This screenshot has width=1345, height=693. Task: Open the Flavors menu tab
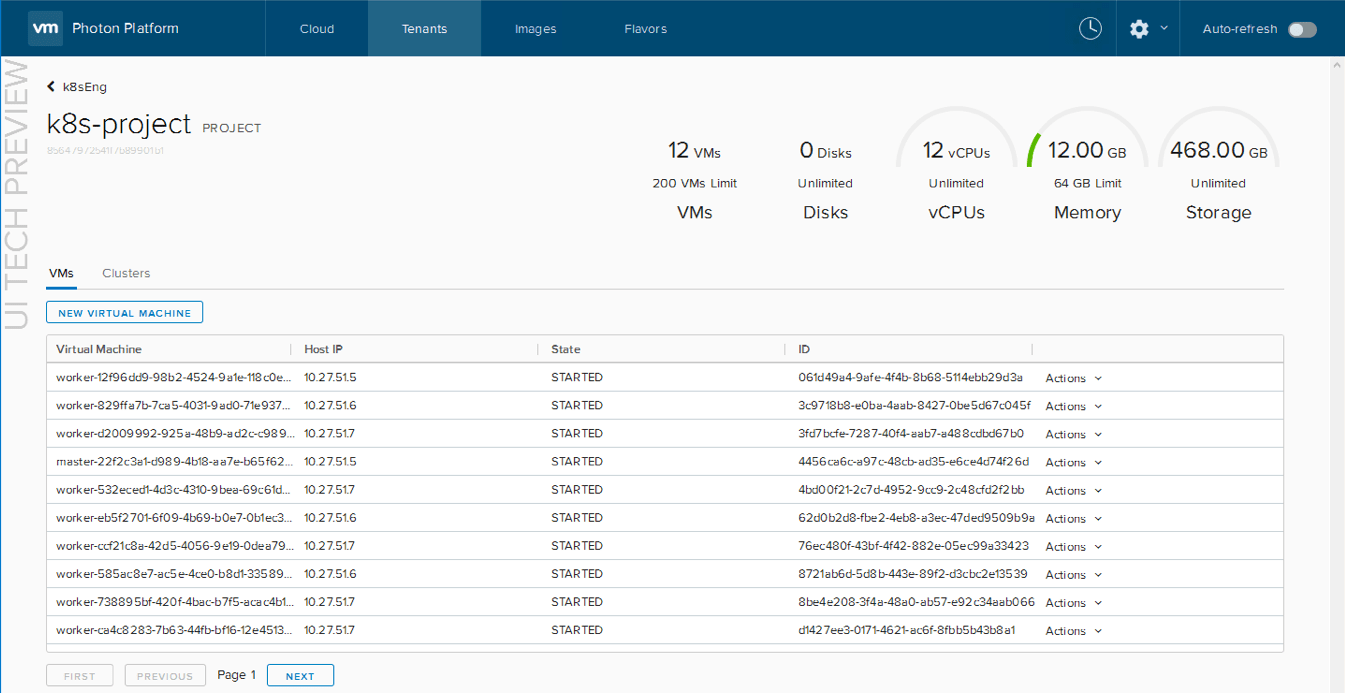click(x=645, y=29)
